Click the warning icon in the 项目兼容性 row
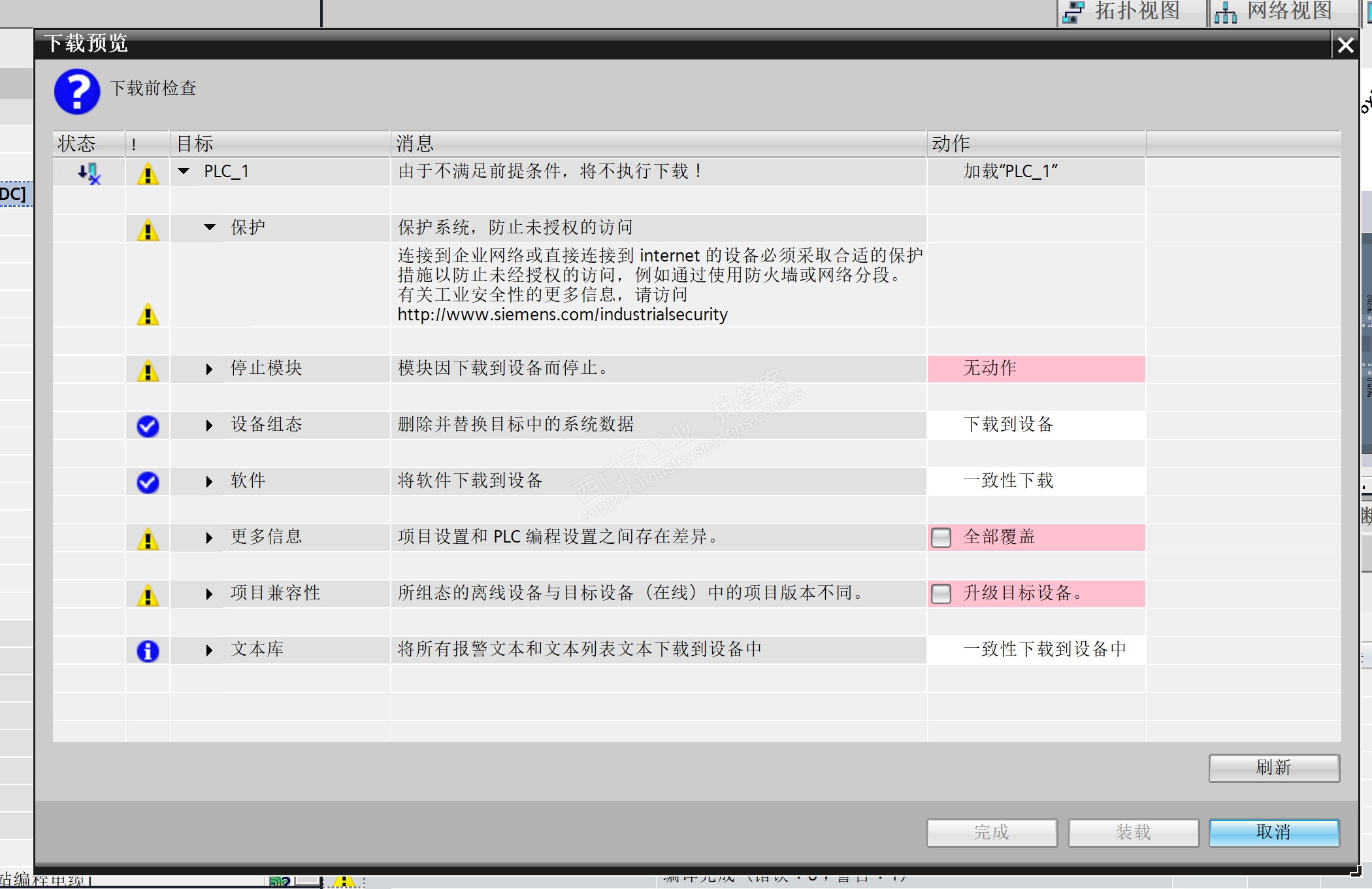This screenshot has width=1372, height=889. tap(148, 595)
